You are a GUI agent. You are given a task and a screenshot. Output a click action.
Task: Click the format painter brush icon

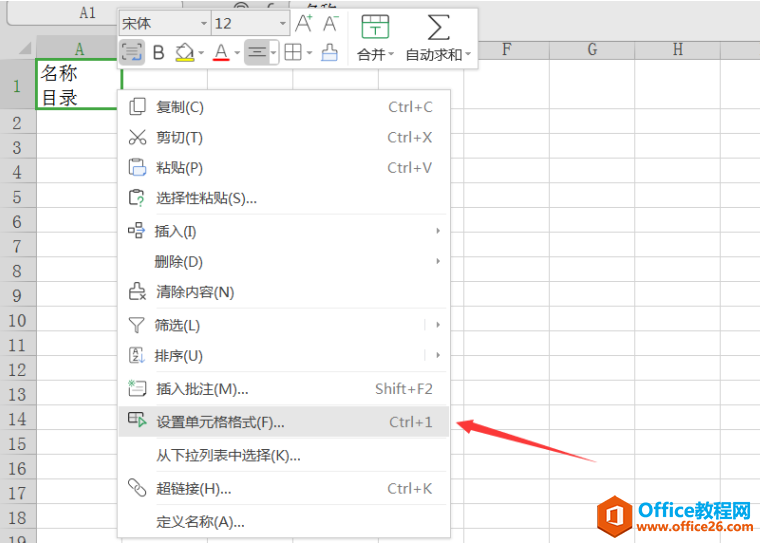pyautogui.click(x=330, y=52)
